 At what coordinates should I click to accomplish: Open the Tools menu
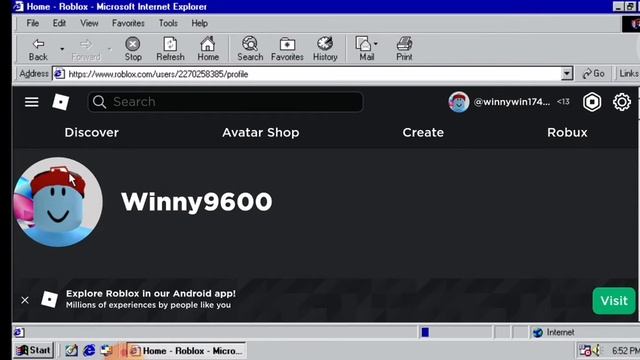pyautogui.click(x=168, y=23)
